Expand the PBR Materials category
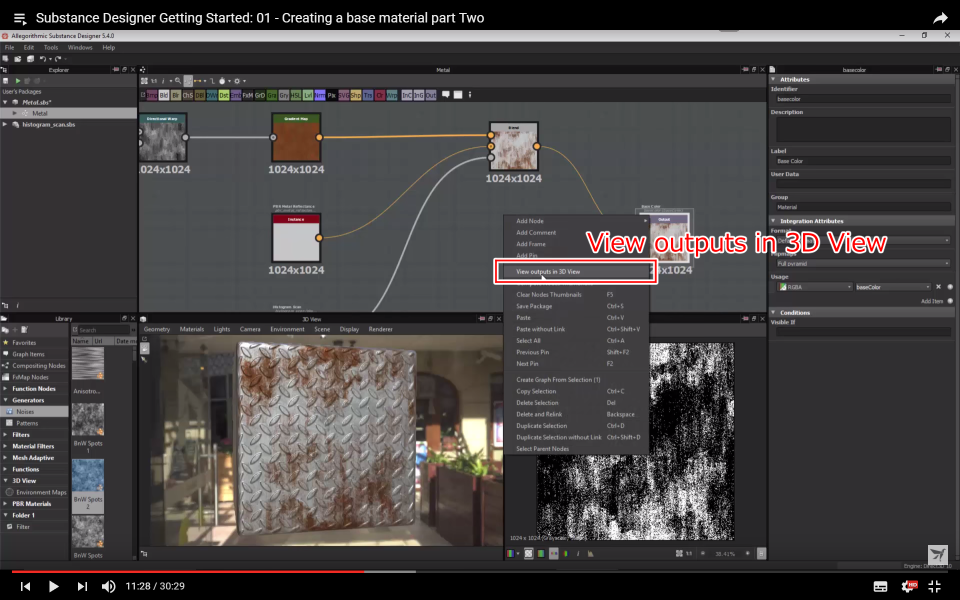 [6, 504]
